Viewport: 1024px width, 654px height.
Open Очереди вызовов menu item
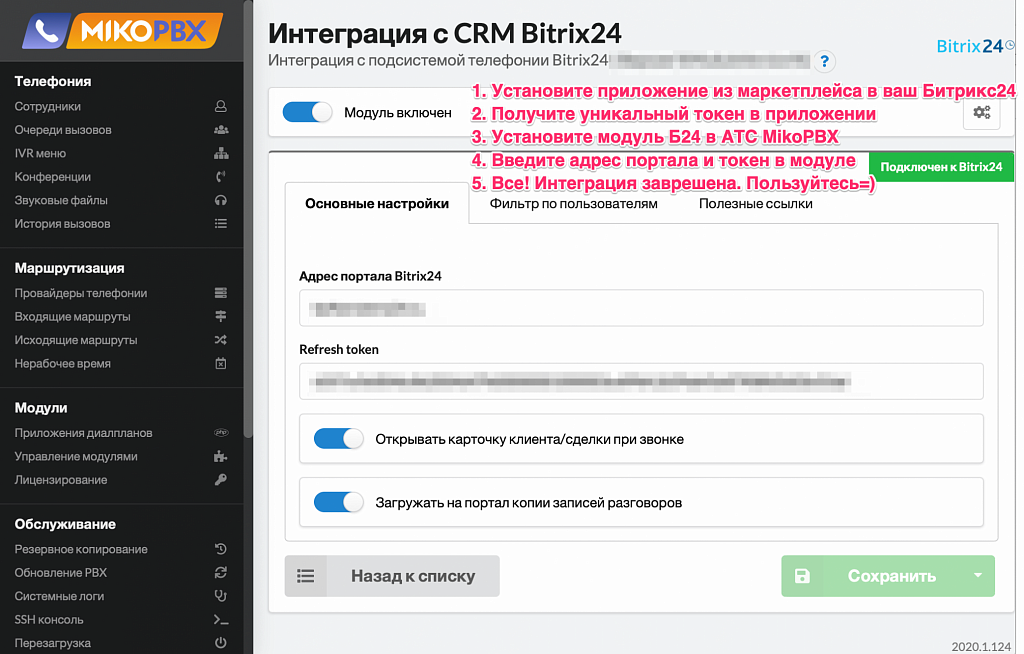[63, 129]
